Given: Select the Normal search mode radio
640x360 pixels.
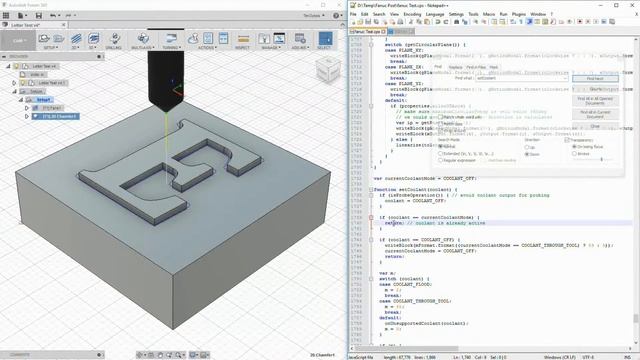Looking at the screenshot, I should click(x=440, y=147).
